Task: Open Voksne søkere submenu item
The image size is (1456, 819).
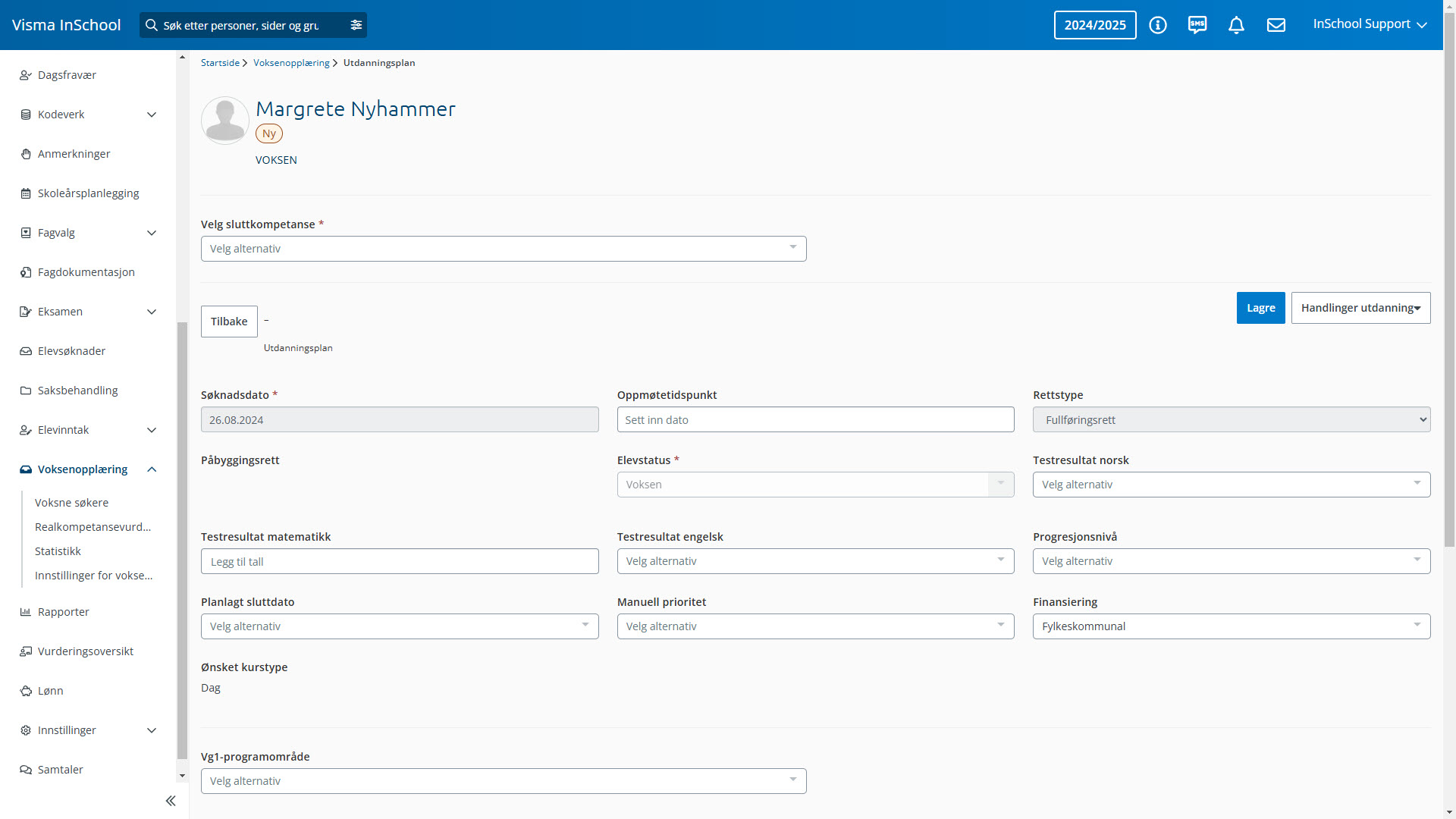Action: click(71, 503)
